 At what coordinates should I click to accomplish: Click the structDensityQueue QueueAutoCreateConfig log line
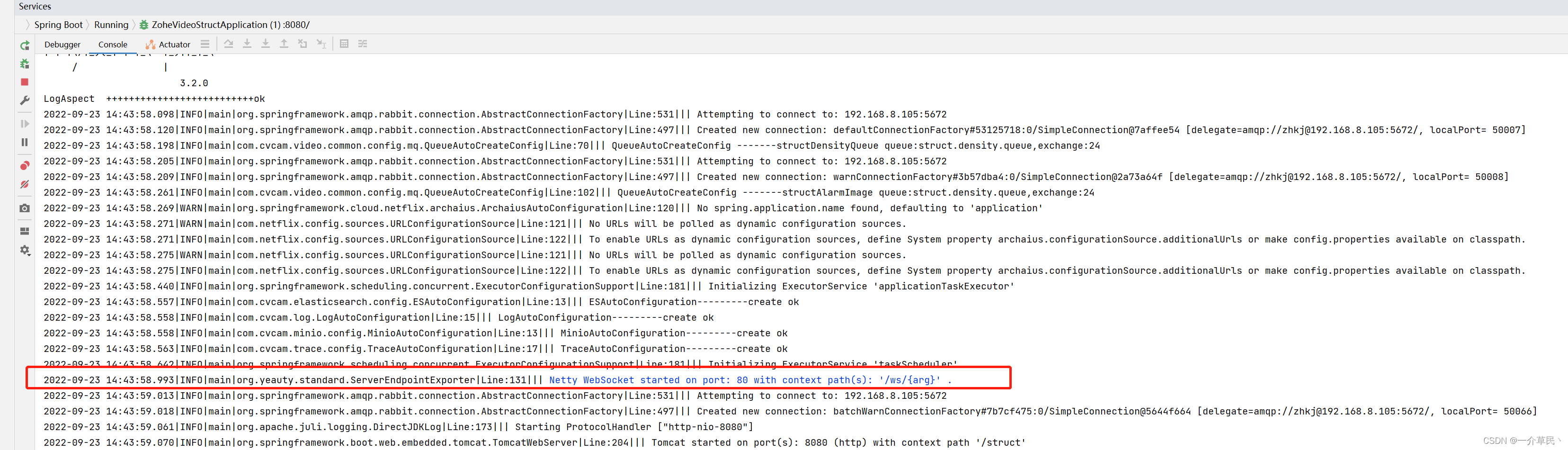pyautogui.click(x=571, y=145)
